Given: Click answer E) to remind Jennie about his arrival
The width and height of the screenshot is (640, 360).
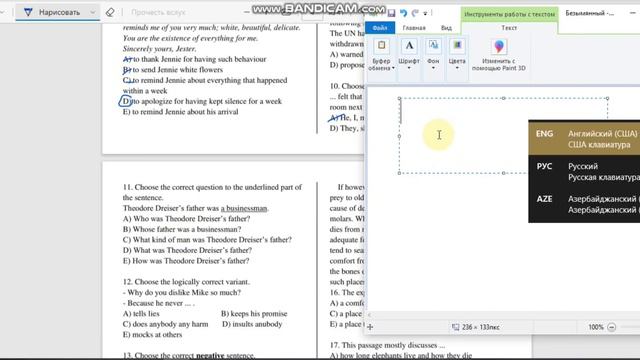Looking at the screenshot, I should [180, 112].
